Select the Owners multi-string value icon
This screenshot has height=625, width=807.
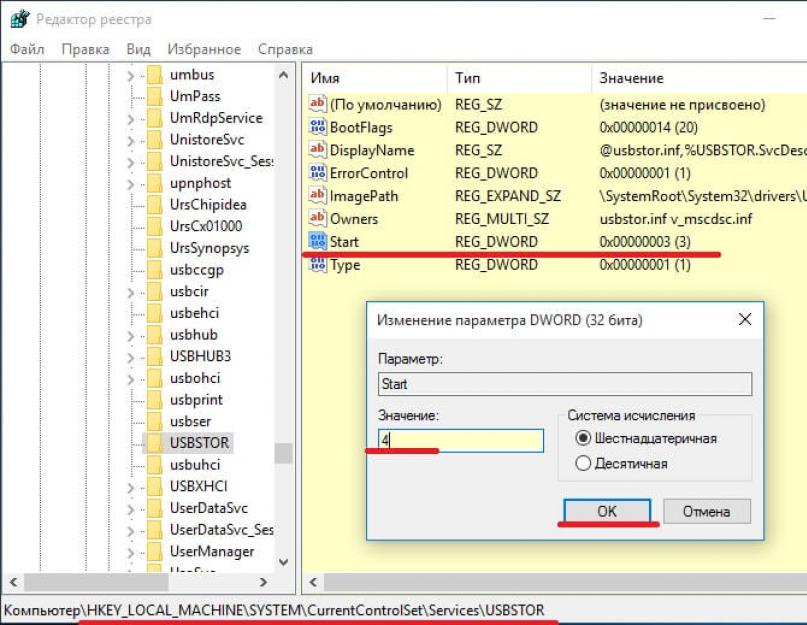click(318, 218)
